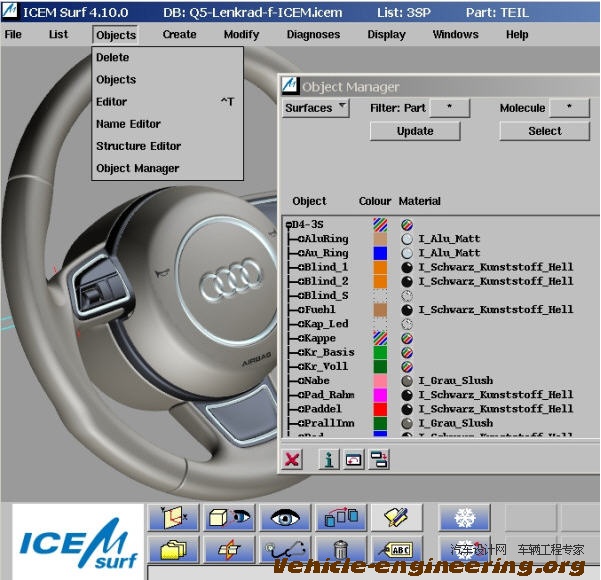
Task: Click the material sphere icon for AluRing
Action: click(407, 239)
